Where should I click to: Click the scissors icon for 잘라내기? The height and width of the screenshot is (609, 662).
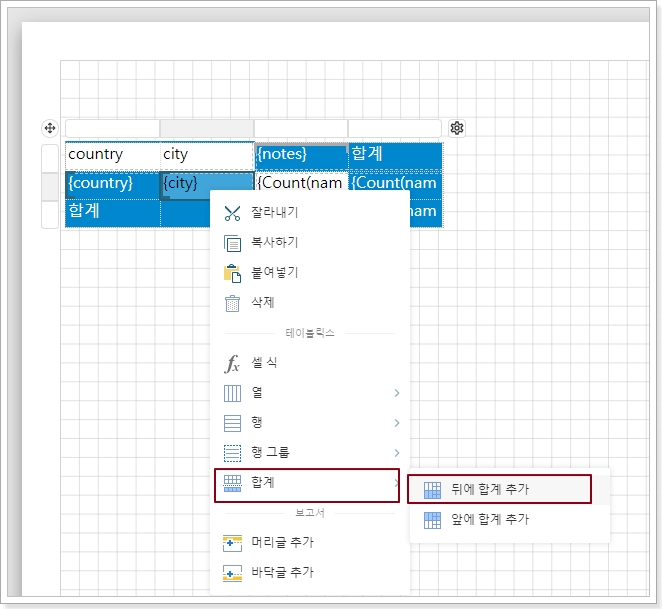pos(233,212)
